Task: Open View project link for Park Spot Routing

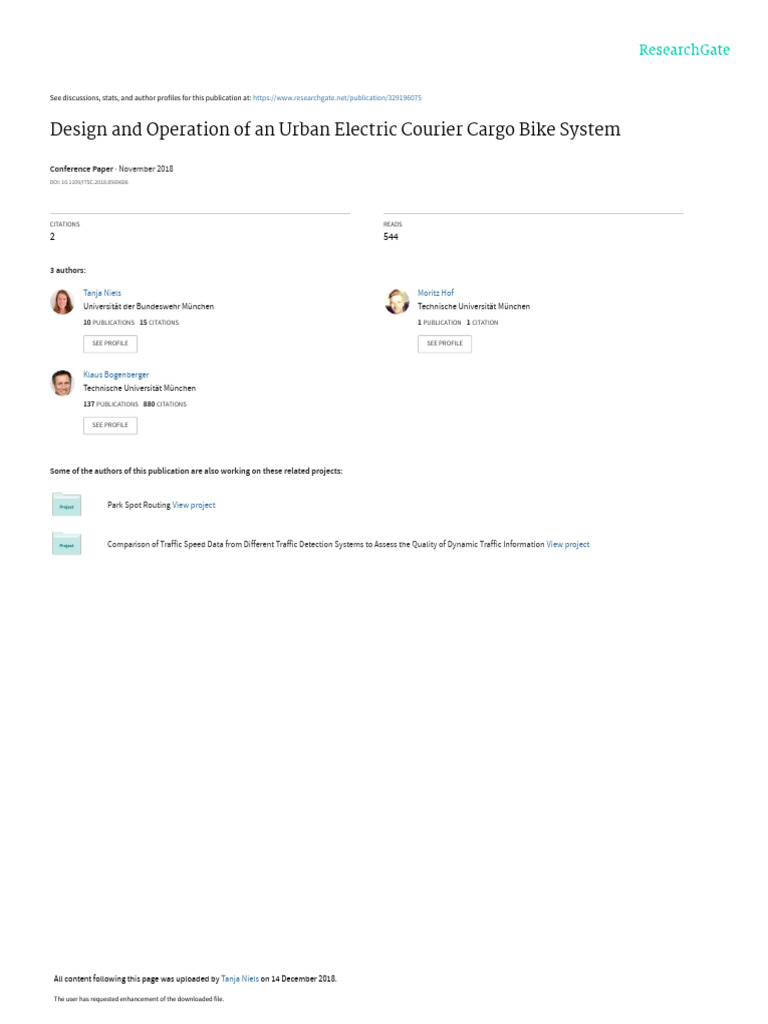Action: pyautogui.click(x=194, y=505)
